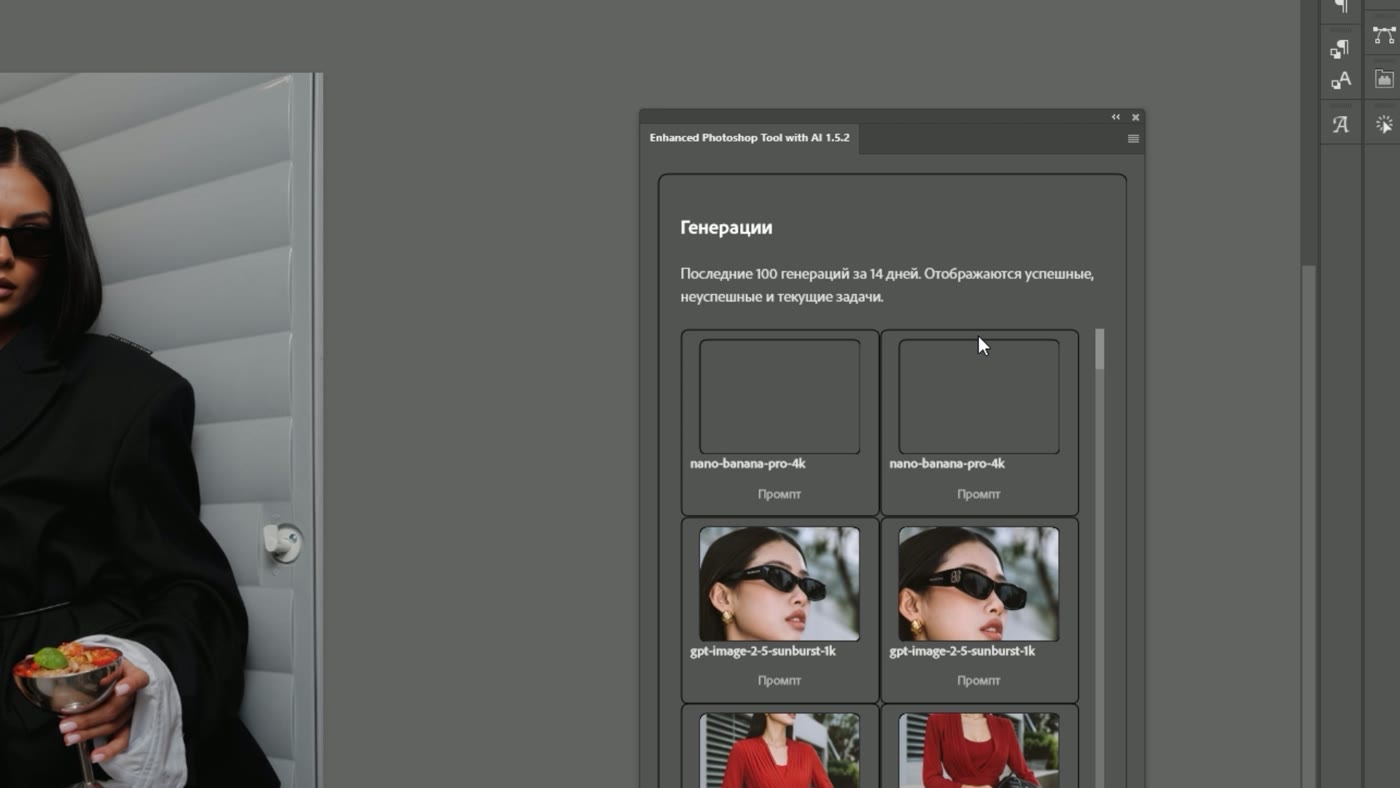Click the Последние 100 генераций description text
Viewport: 1400px width, 788px height.
[887, 285]
